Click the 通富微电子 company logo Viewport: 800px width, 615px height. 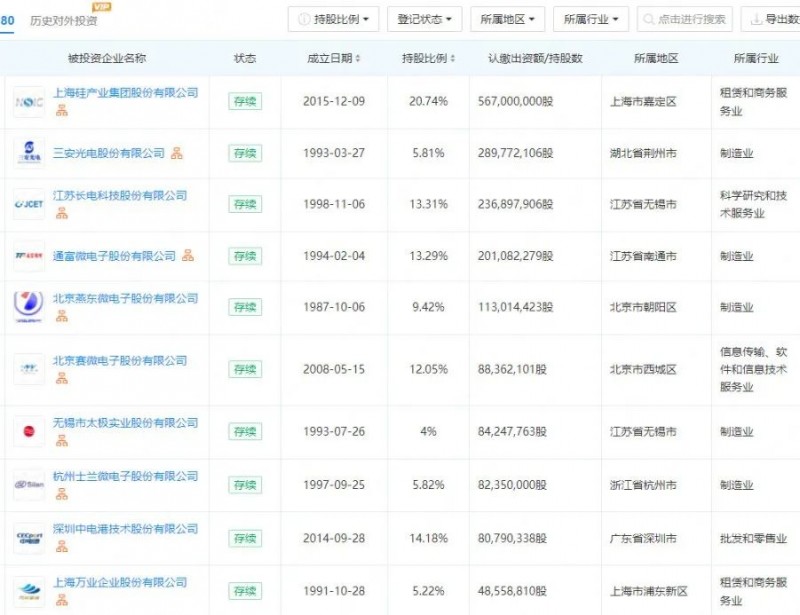pyautogui.click(x=29, y=255)
